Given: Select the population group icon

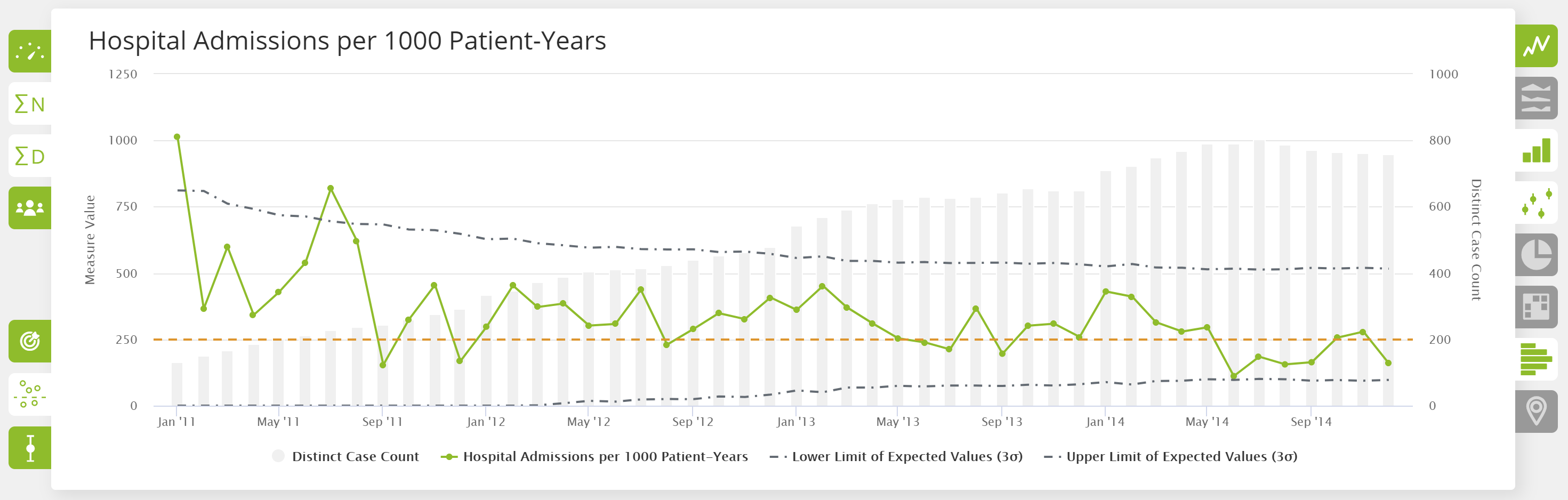Looking at the screenshot, I should [29, 208].
